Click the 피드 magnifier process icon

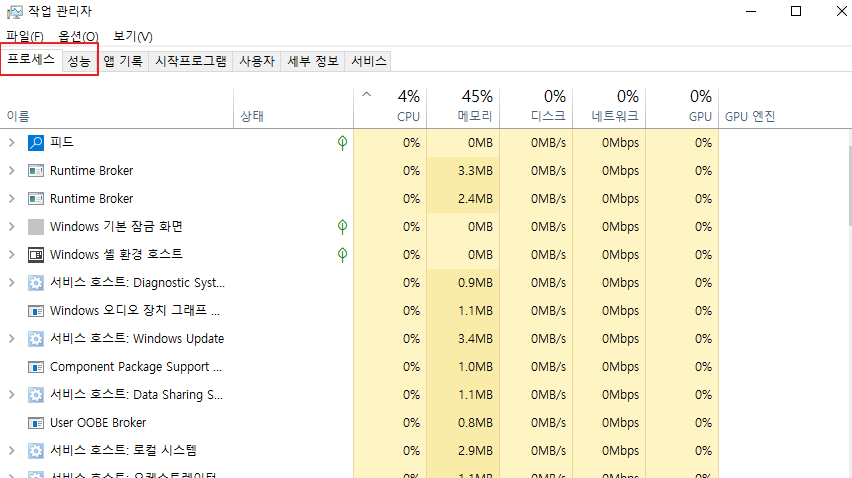click(36, 143)
